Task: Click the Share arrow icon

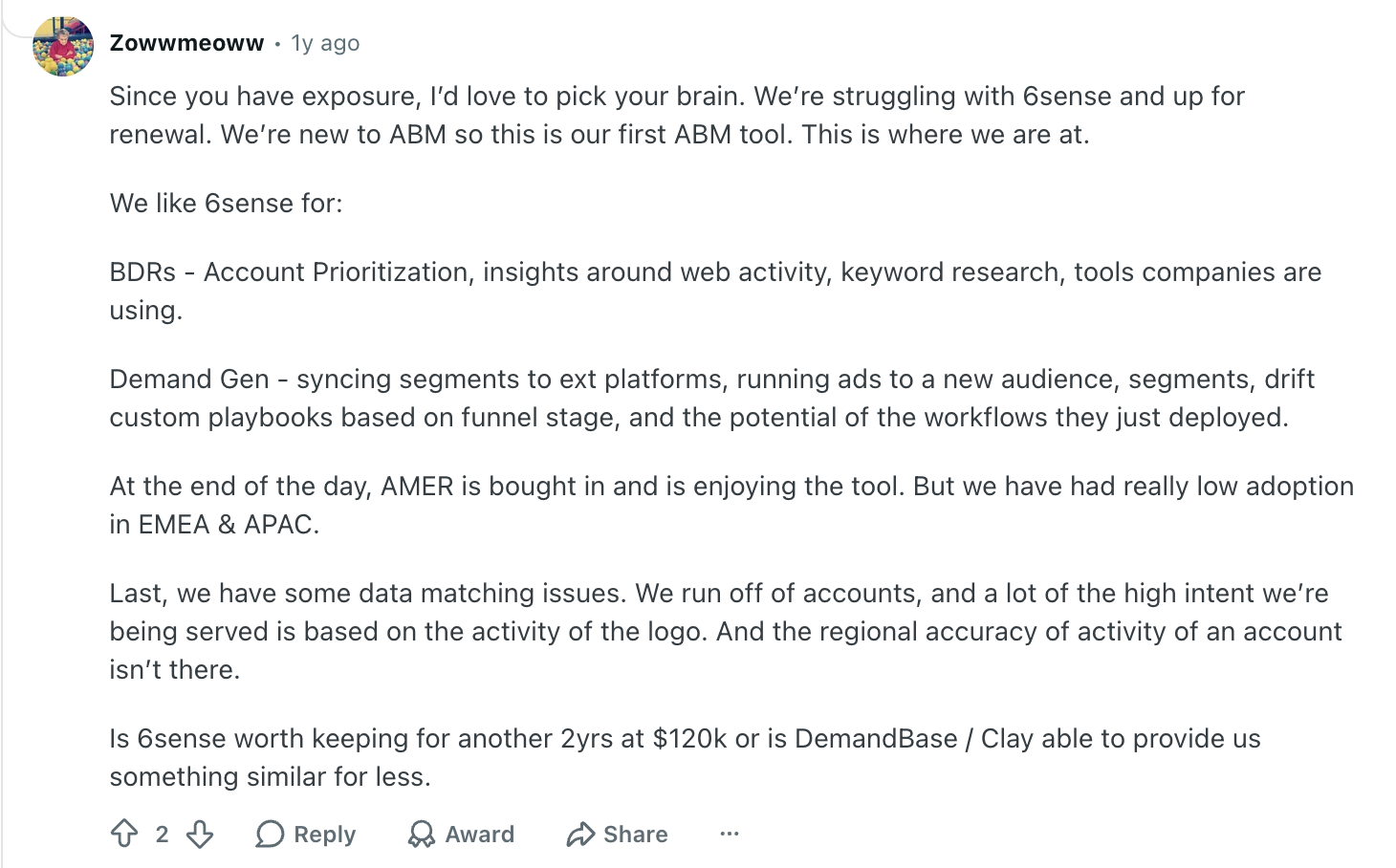Action: click(580, 835)
